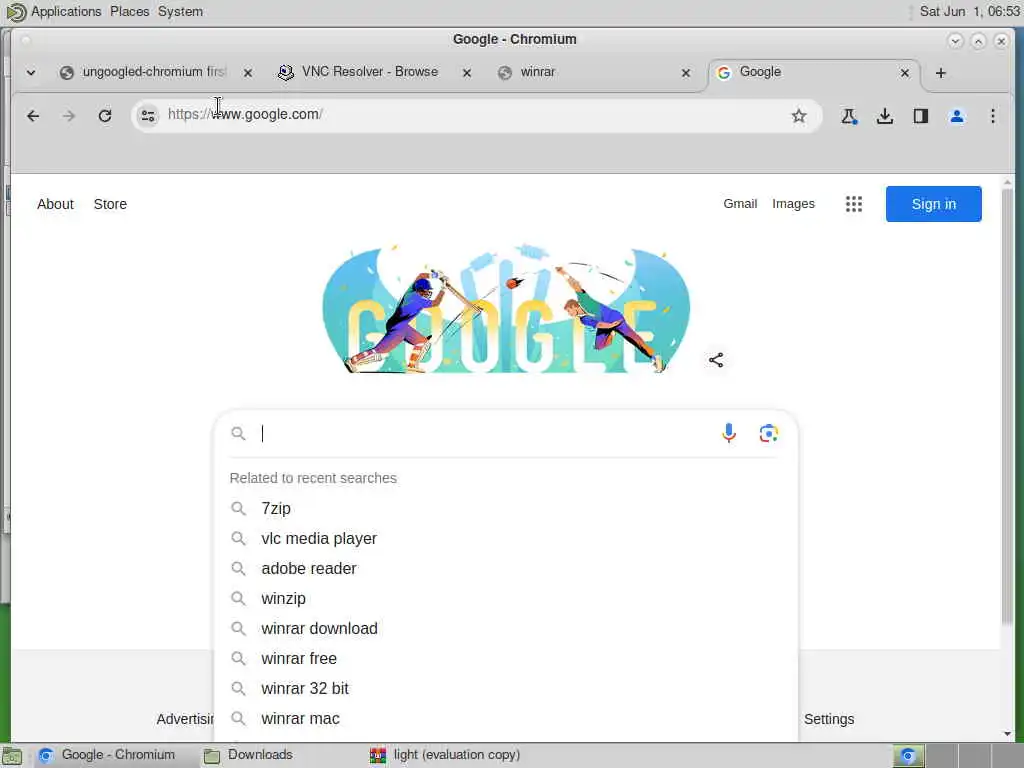Open the Applications menu

point(66,12)
